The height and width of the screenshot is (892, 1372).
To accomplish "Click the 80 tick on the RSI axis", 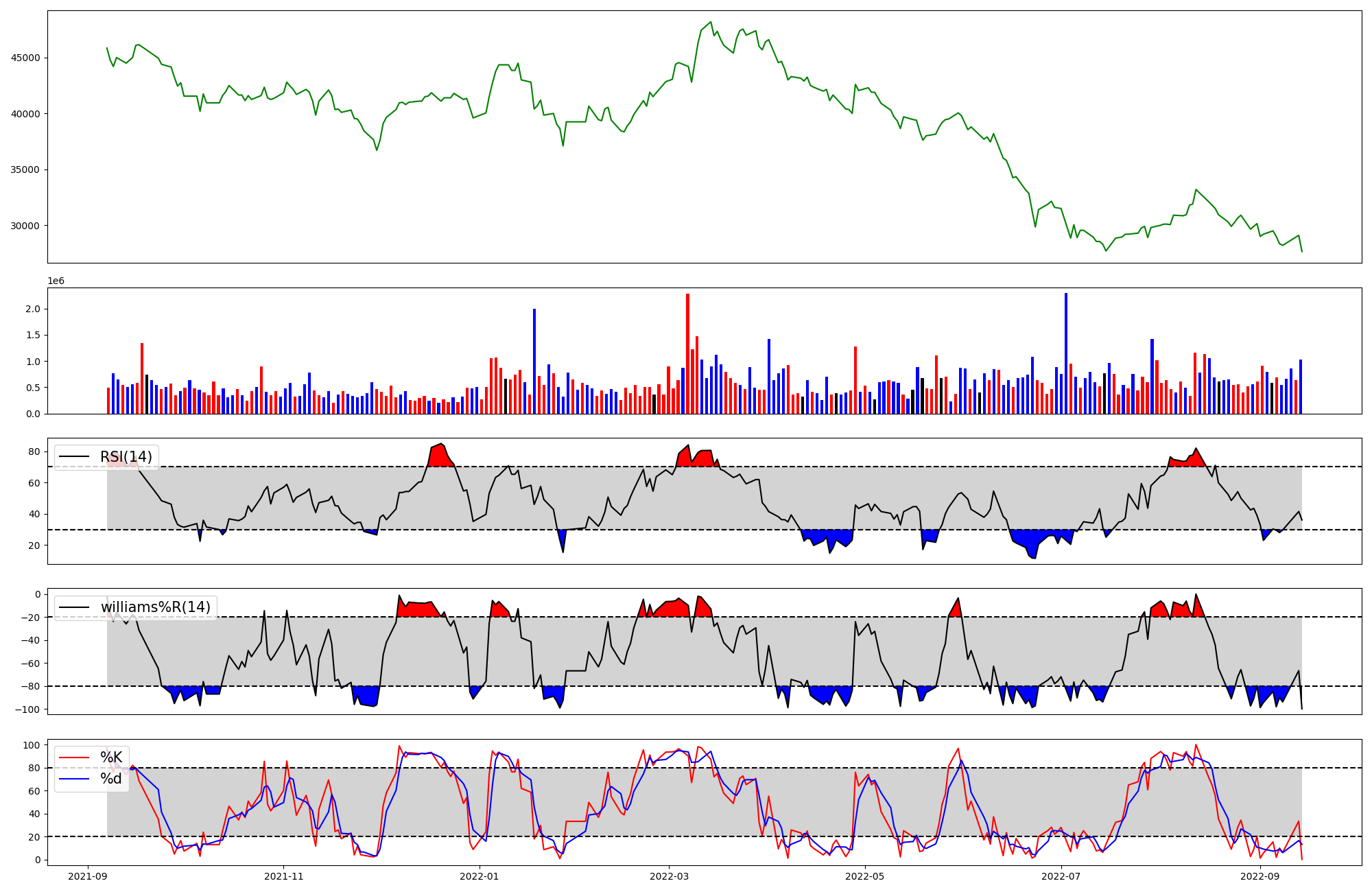I will (x=34, y=451).
